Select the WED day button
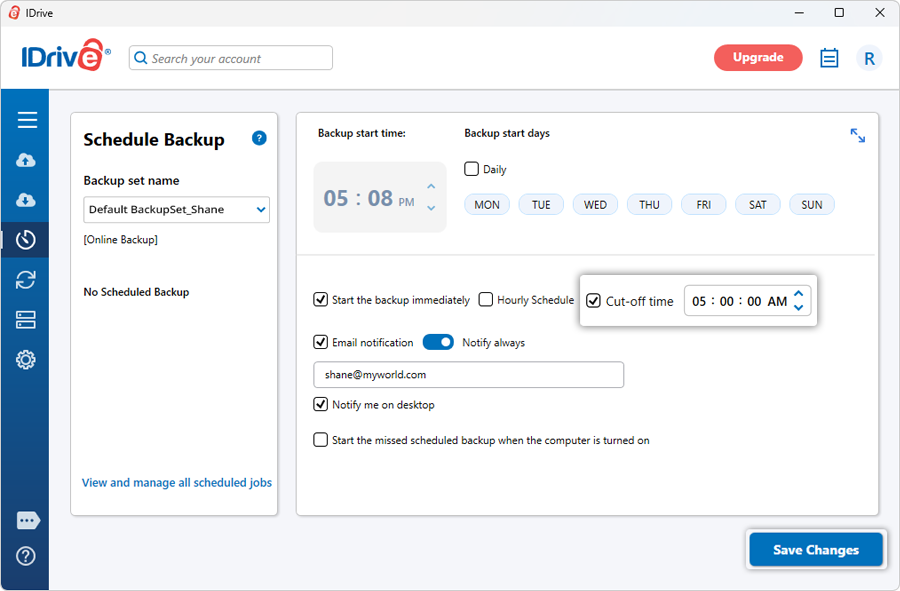900x591 pixels. click(595, 205)
